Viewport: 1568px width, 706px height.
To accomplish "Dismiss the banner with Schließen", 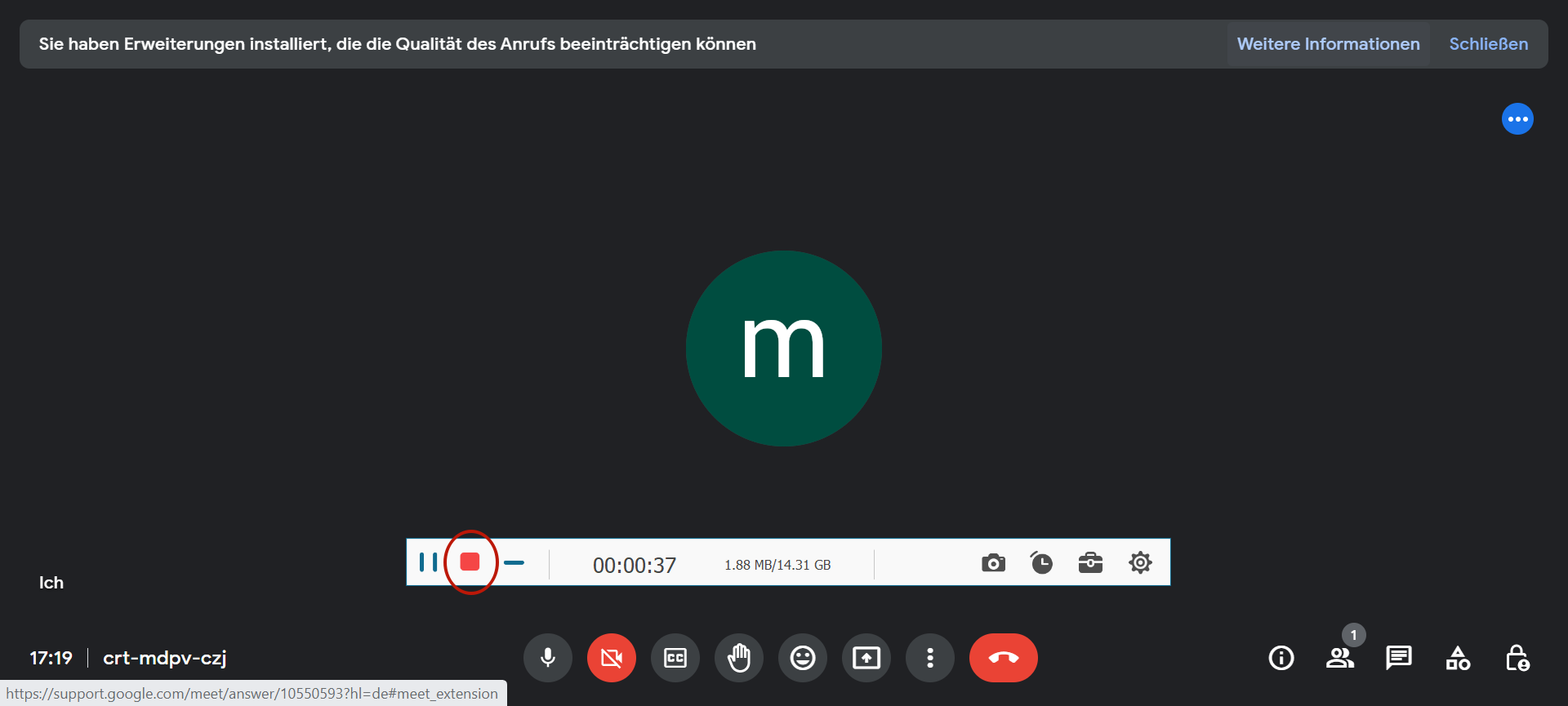I will click(1488, 44).
